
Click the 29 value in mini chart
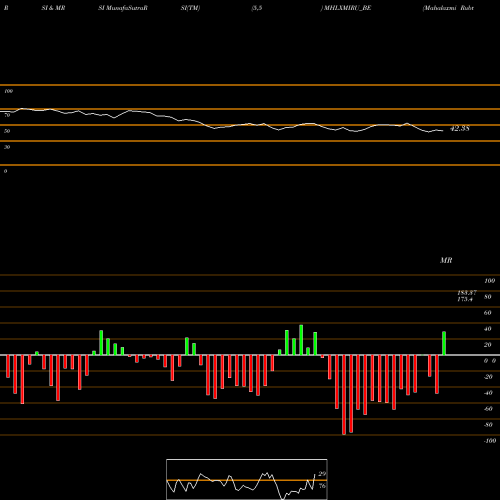[322, 474]
